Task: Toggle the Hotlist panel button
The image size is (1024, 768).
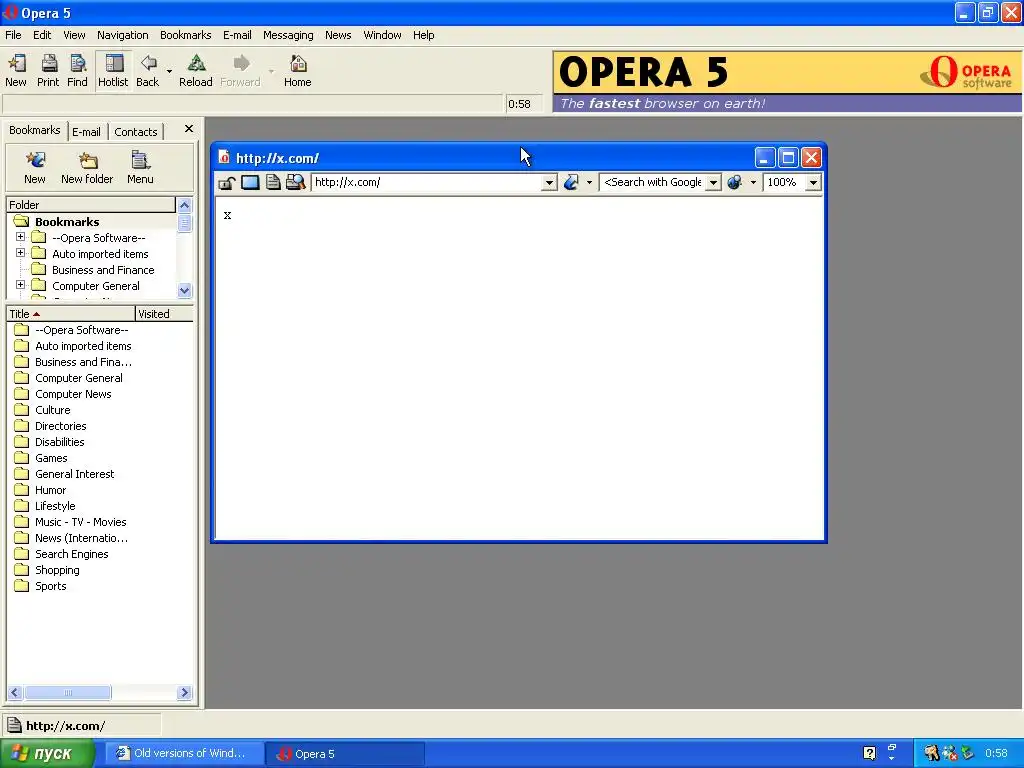Action: [113, 71]
